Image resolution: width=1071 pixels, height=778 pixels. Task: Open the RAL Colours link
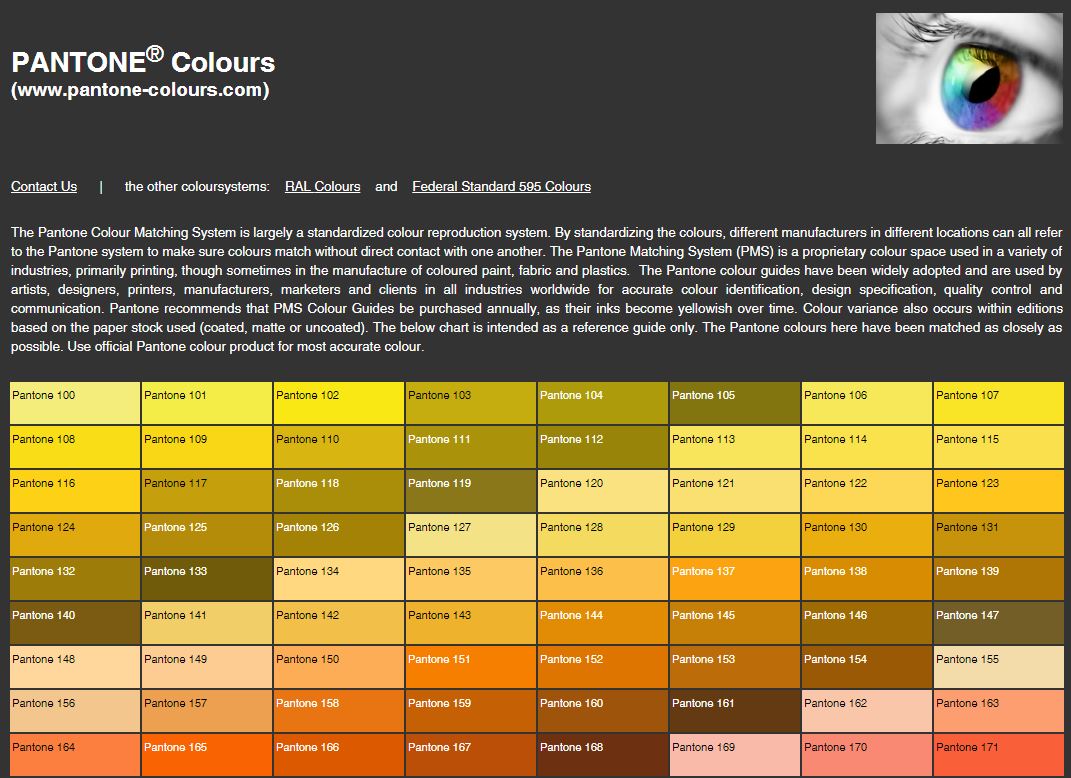pos(322,186)
